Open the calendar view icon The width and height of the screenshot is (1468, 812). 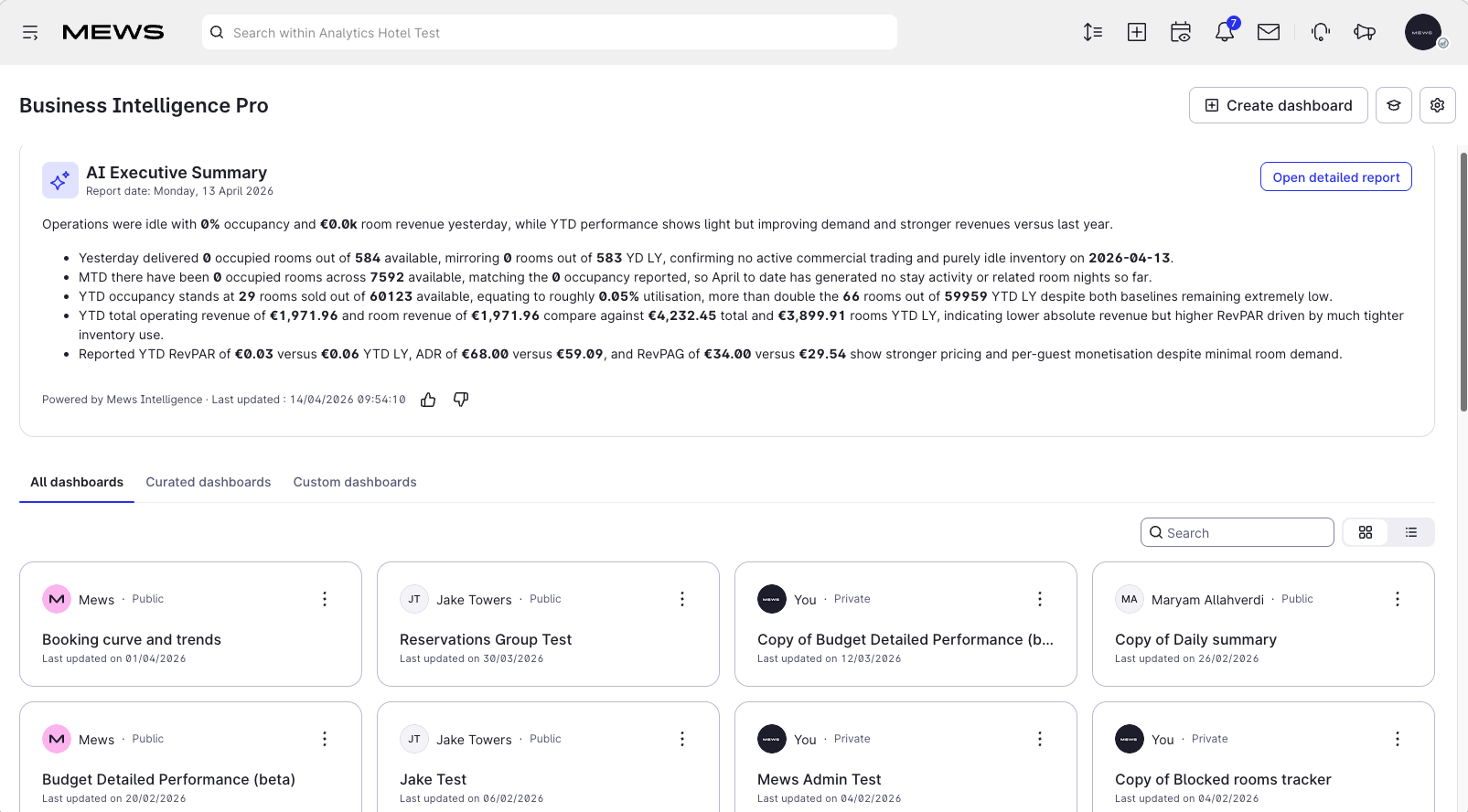pyautogui.click(x=1181, y=33)
